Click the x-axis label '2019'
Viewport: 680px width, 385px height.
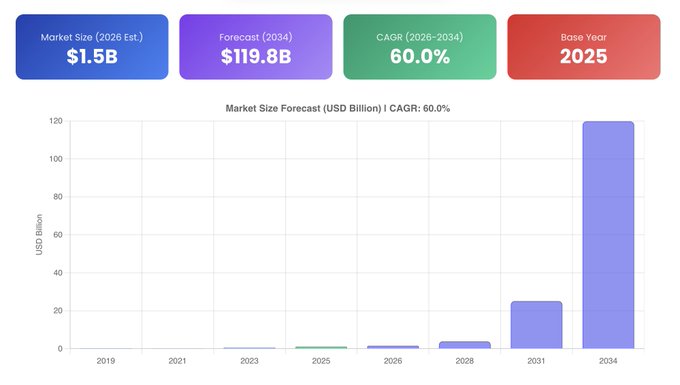coord(106,361)
